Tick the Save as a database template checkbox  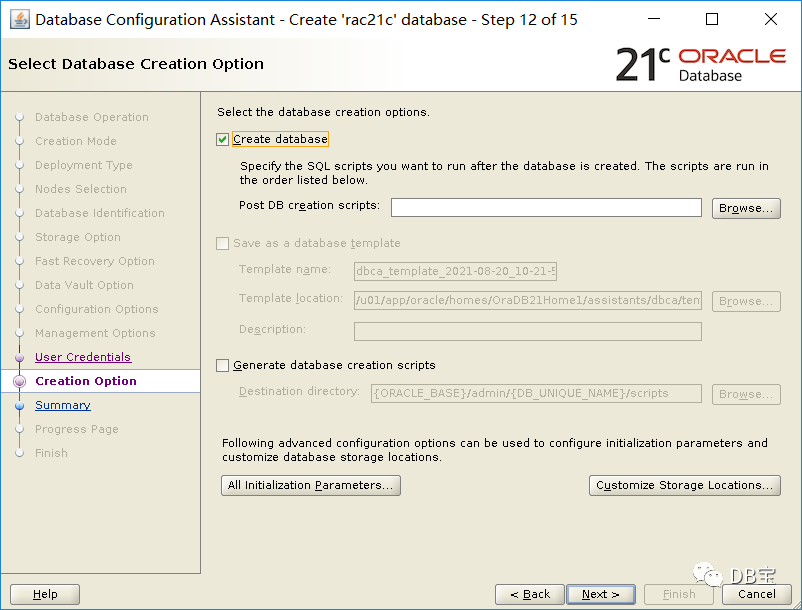click(222, 243)
